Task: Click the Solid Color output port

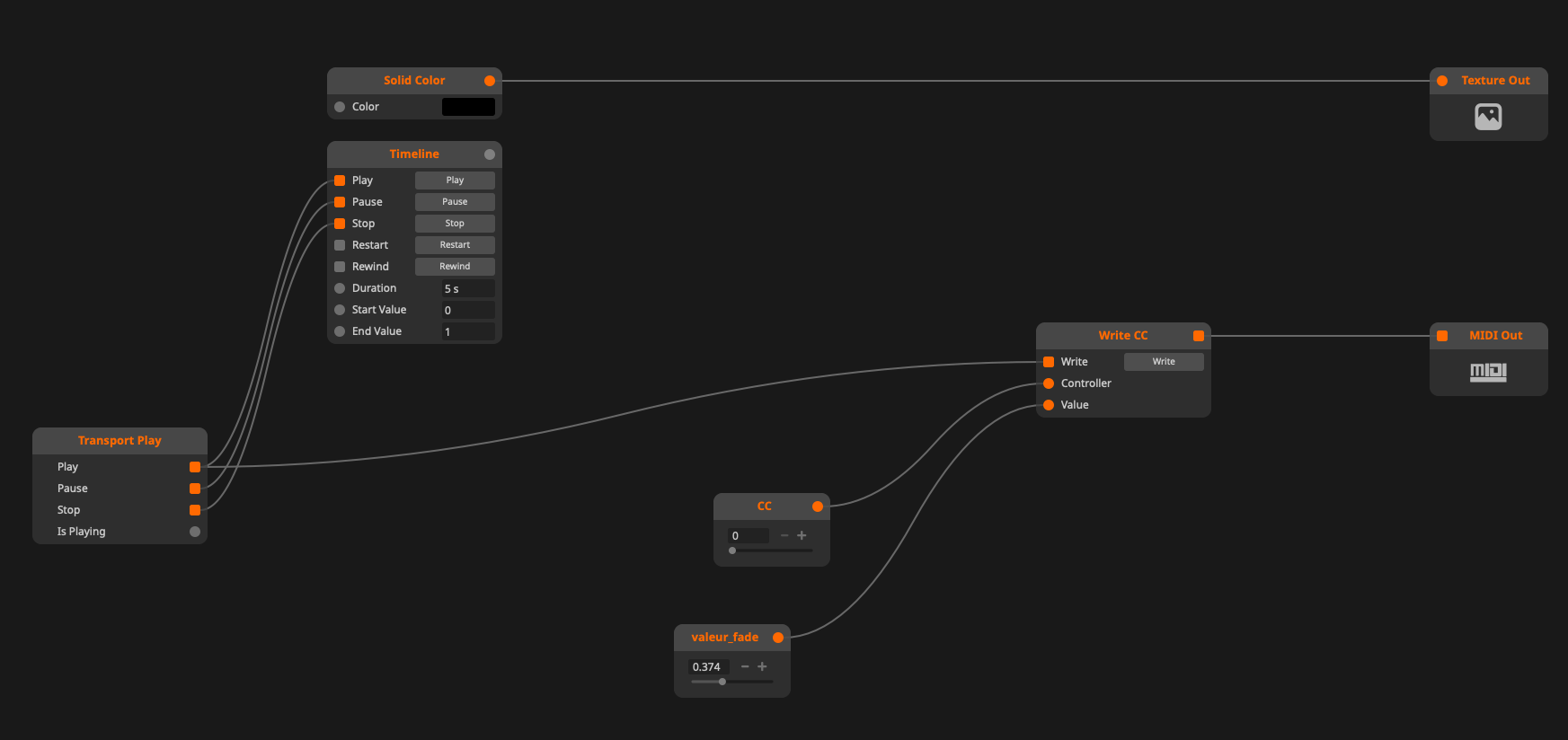Action: pyautogui.click(x=490, y=81)
